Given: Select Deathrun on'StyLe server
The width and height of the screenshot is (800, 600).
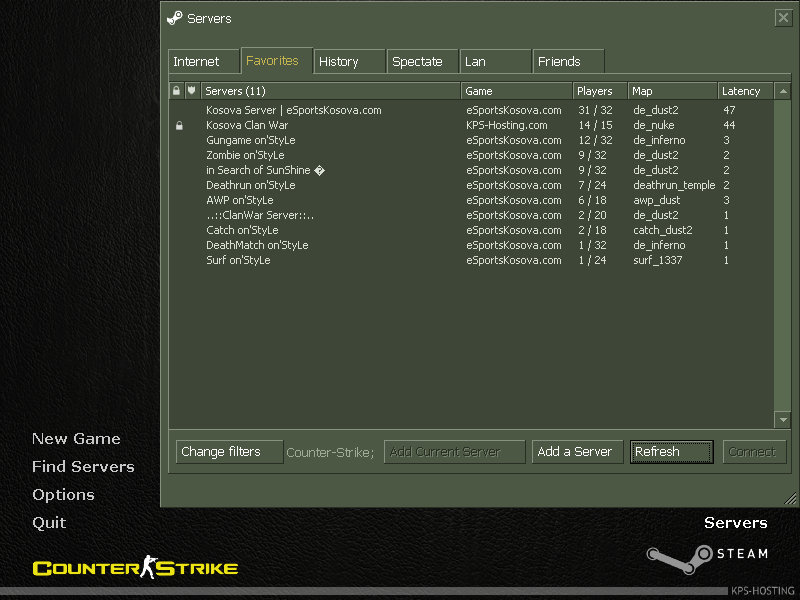Looking at the screenshot, I should pos(471,185).
